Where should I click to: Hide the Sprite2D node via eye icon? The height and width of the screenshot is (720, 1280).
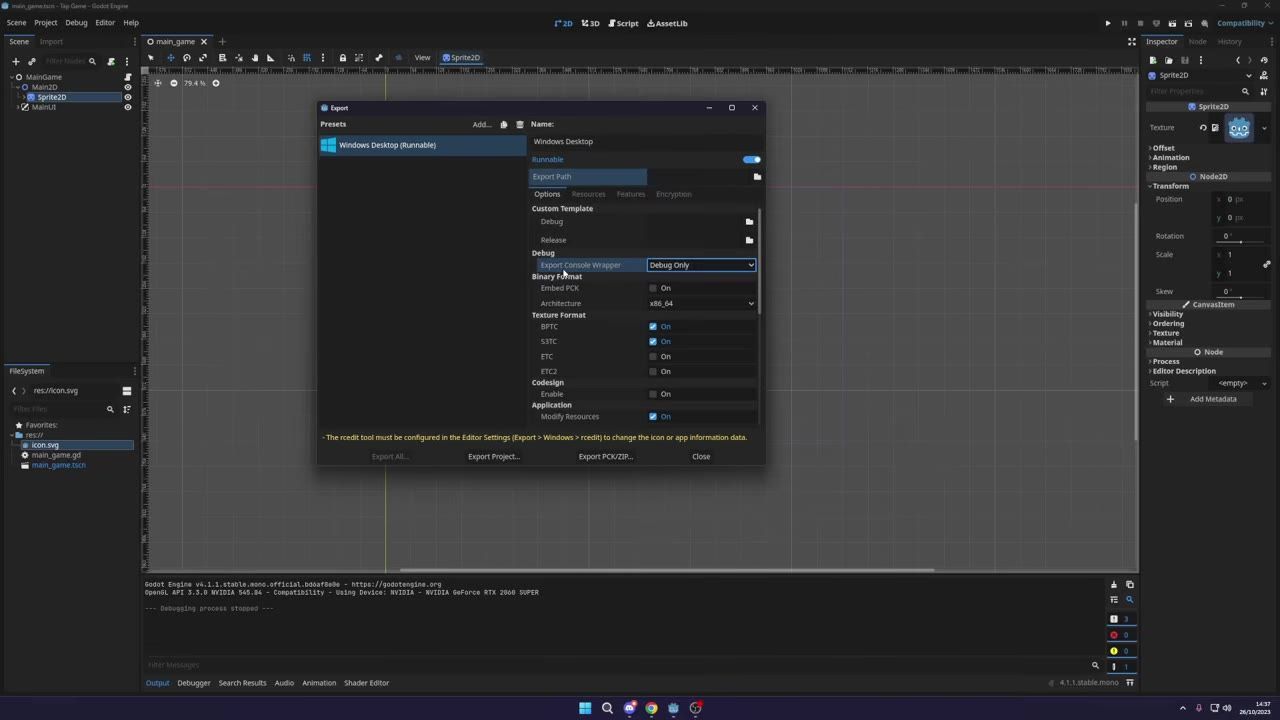[x=127, y=97]
